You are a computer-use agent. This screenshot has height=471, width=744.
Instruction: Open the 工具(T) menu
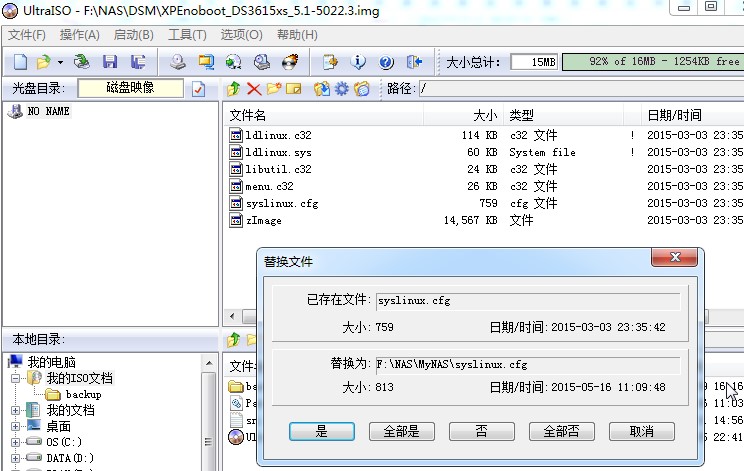(187, 35)
